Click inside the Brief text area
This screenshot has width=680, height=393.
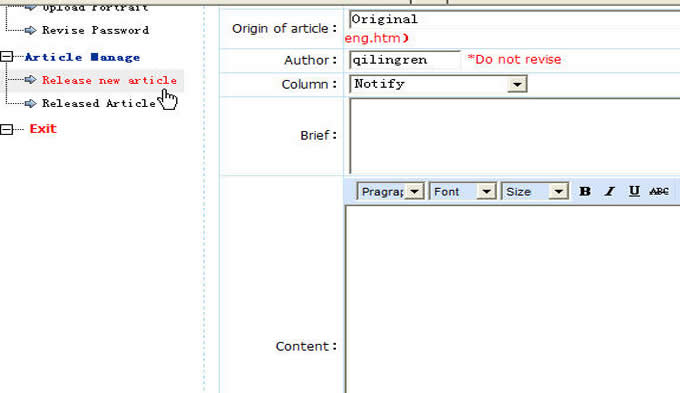(x=514, y=136)
